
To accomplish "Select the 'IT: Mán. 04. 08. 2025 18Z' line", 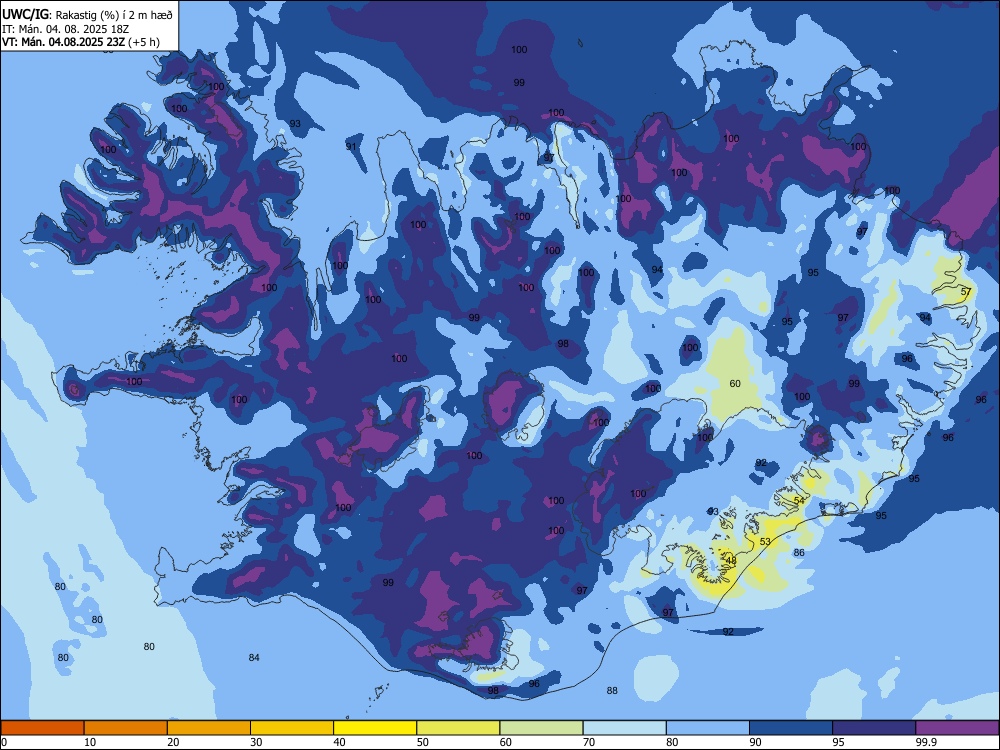I will pyautogui.click(x=65, y=29).
